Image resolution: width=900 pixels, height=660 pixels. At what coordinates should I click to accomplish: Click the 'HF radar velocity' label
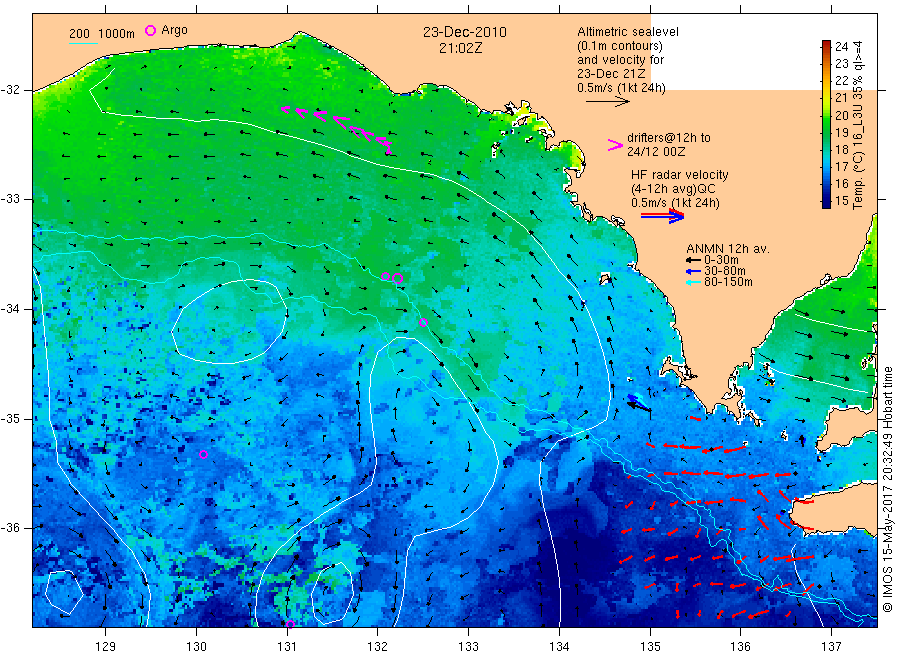680,174
